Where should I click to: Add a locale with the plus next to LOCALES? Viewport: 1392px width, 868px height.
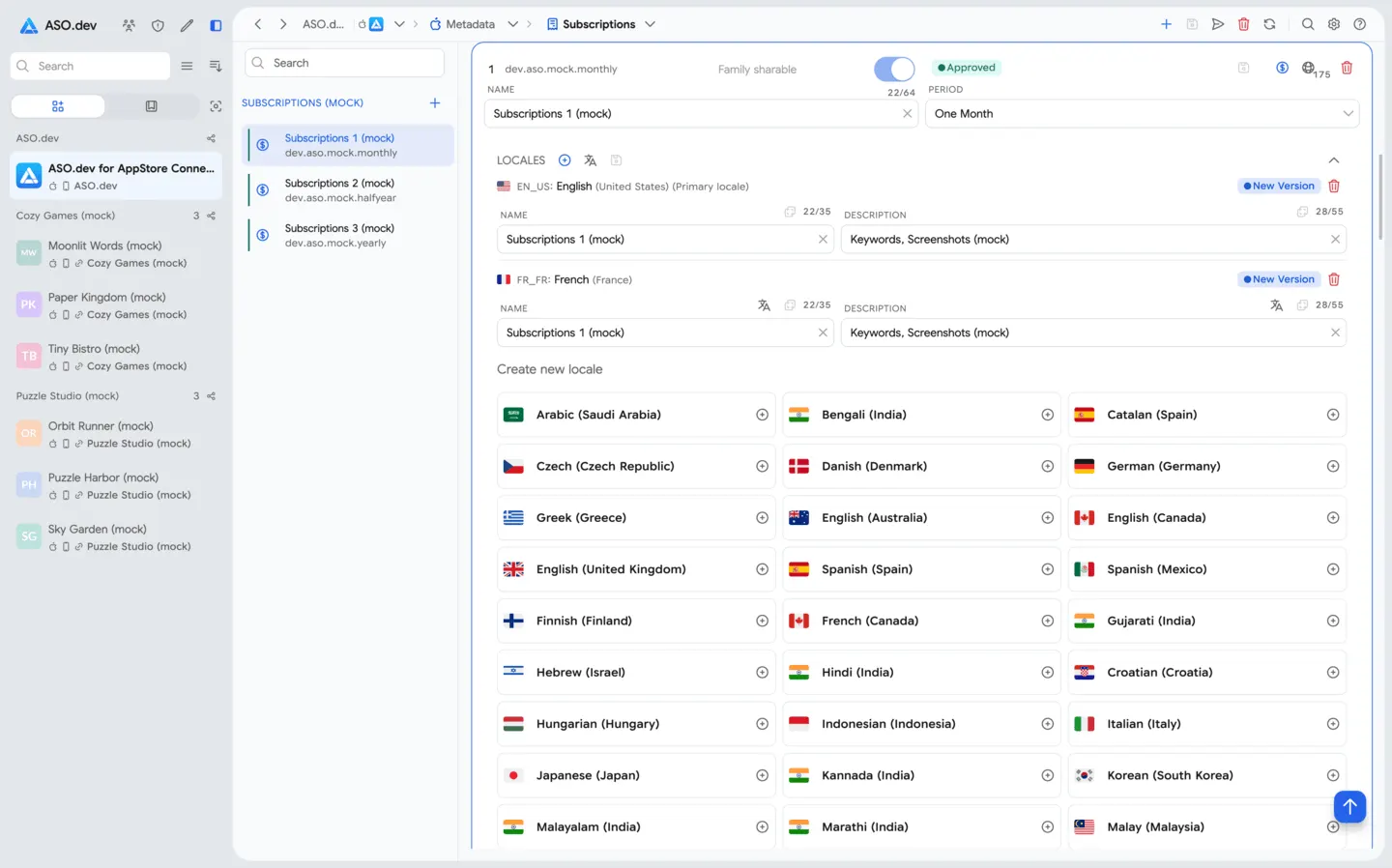[x=565, y=160]
